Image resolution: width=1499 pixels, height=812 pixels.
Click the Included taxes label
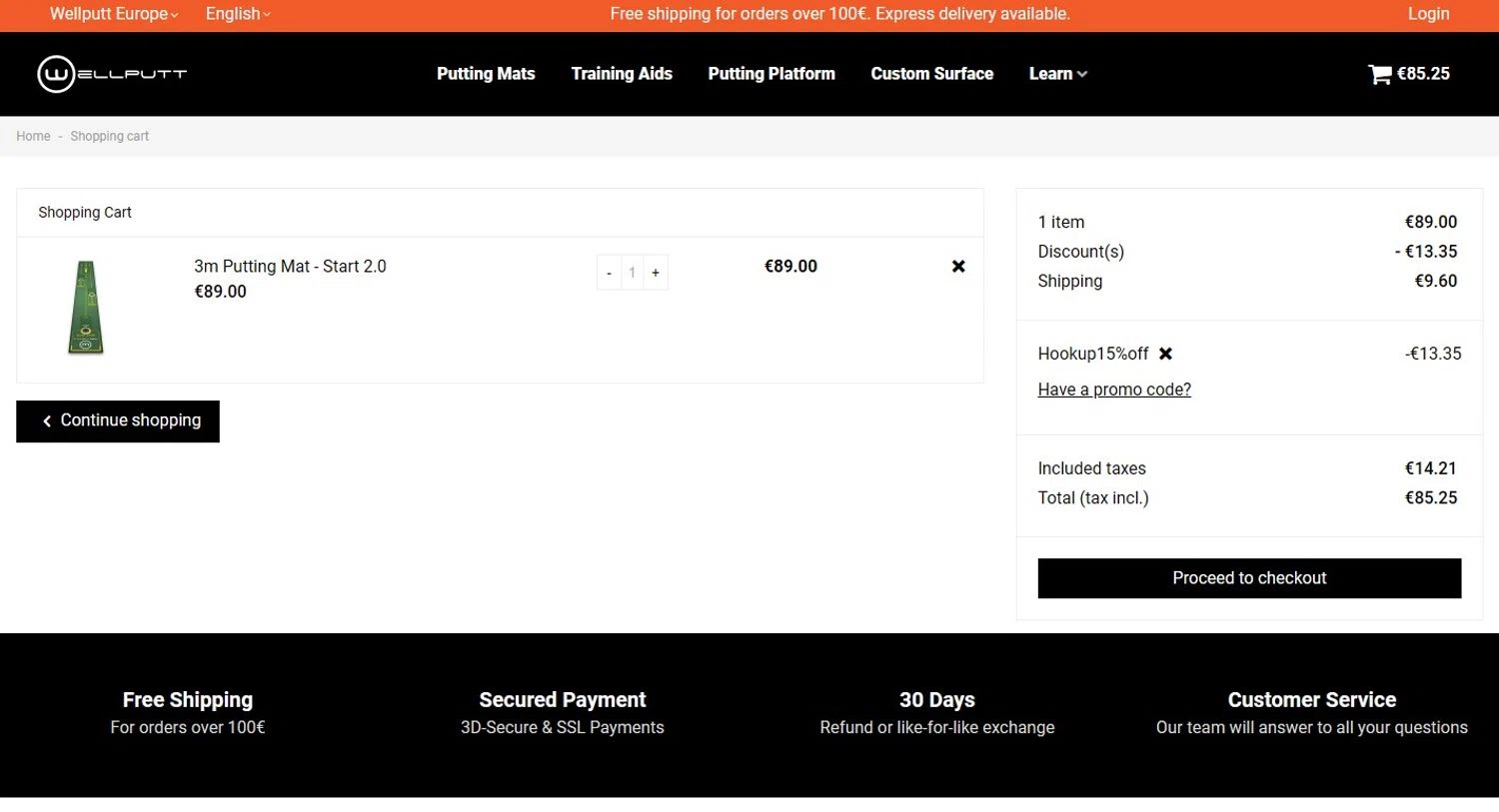(1091, 468)
